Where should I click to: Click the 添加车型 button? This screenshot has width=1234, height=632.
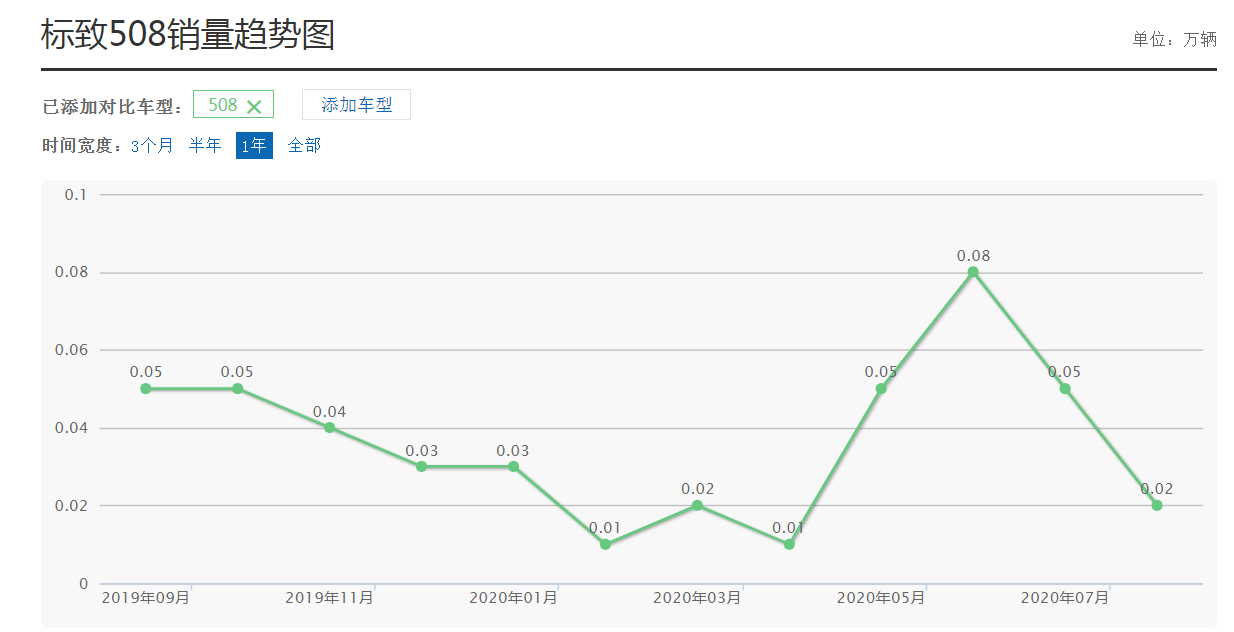(x=356, y=105)
